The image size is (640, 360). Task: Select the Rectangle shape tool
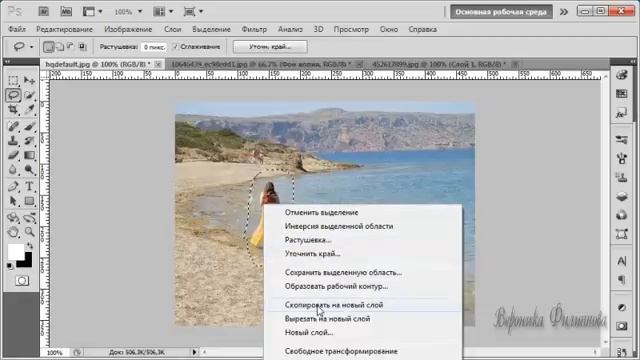click(x=29, y=201)
